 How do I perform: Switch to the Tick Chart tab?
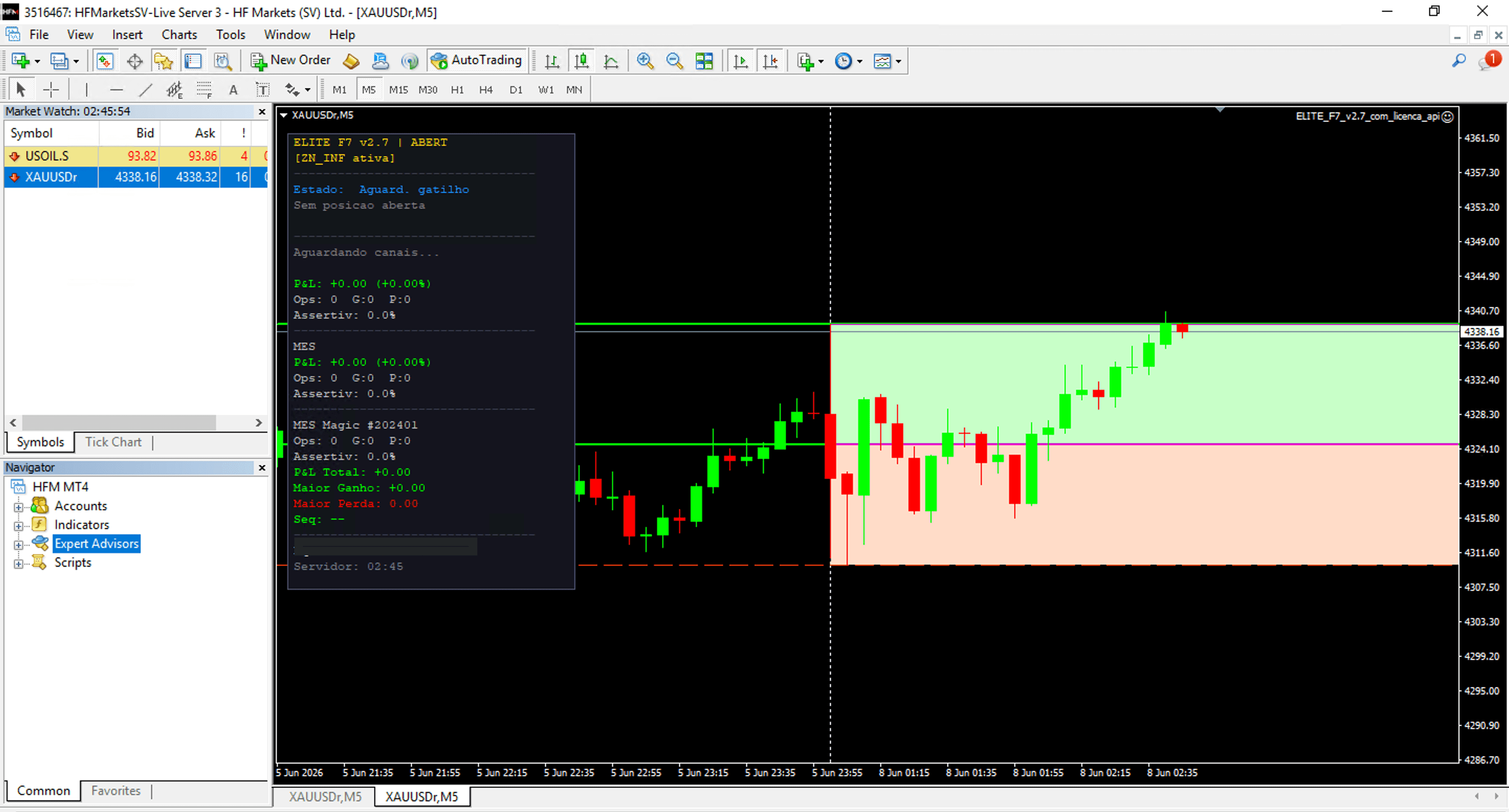click(113, 442)
